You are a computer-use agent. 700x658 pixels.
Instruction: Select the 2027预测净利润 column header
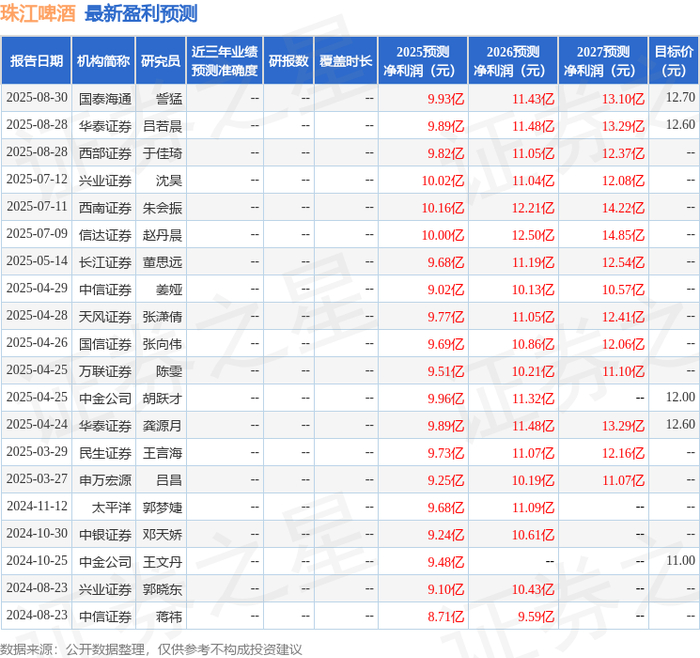tap(603, 61)
